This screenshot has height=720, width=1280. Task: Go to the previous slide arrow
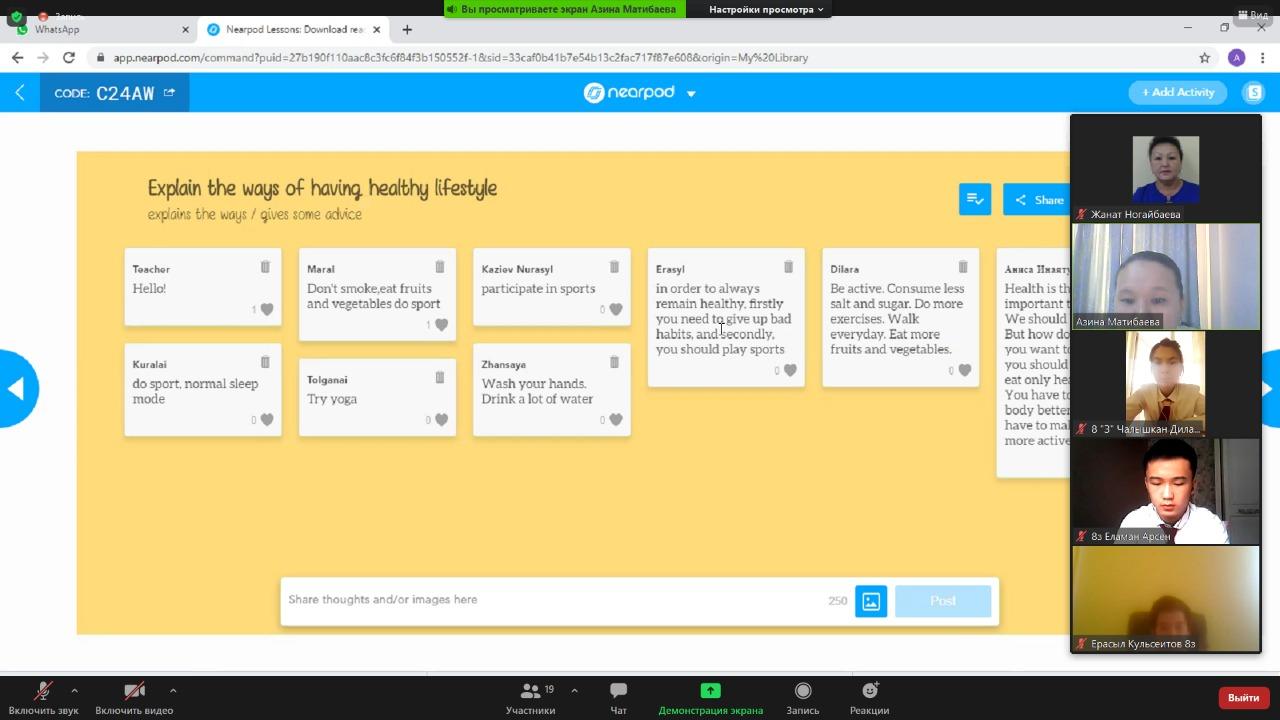[x=16, y=389]
